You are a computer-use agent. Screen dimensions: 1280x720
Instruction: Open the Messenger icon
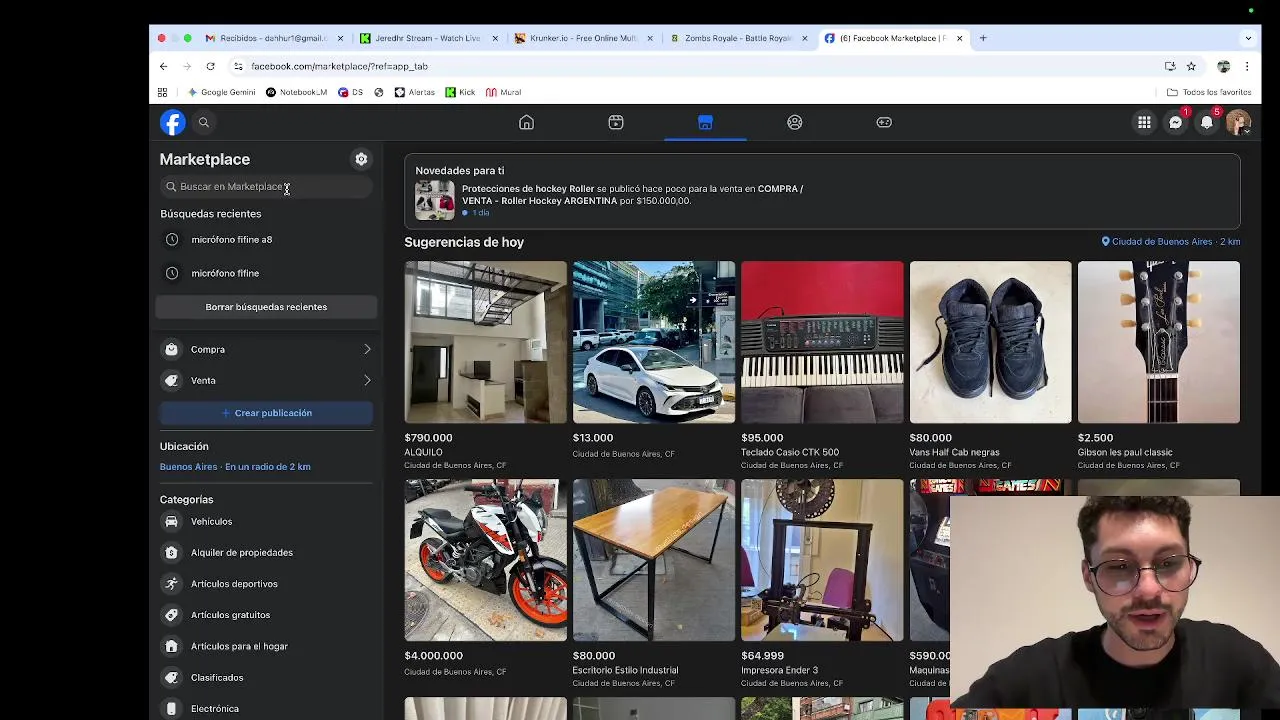tap(1176, 122)
